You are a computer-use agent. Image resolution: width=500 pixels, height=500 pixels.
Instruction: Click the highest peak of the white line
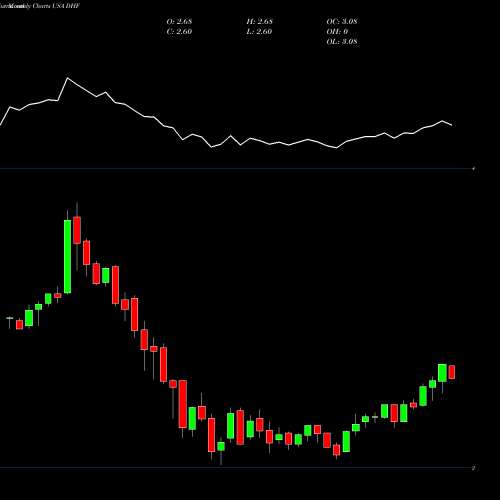[x=68, y=78]
